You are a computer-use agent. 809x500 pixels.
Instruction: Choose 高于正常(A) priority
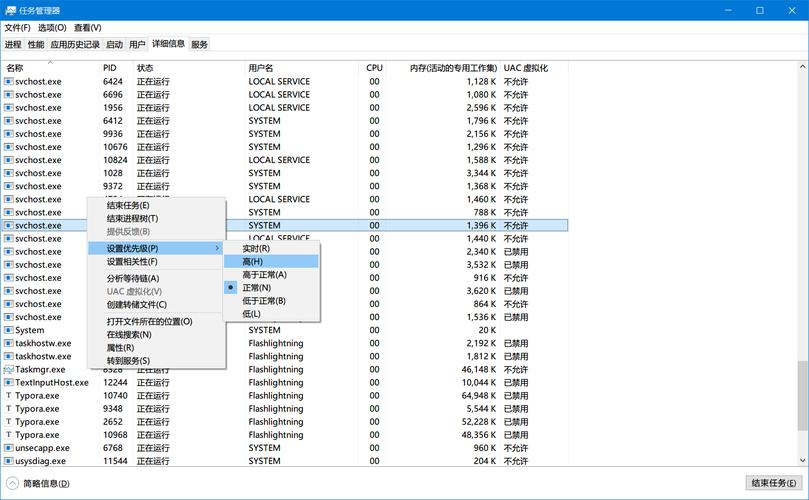272,275
